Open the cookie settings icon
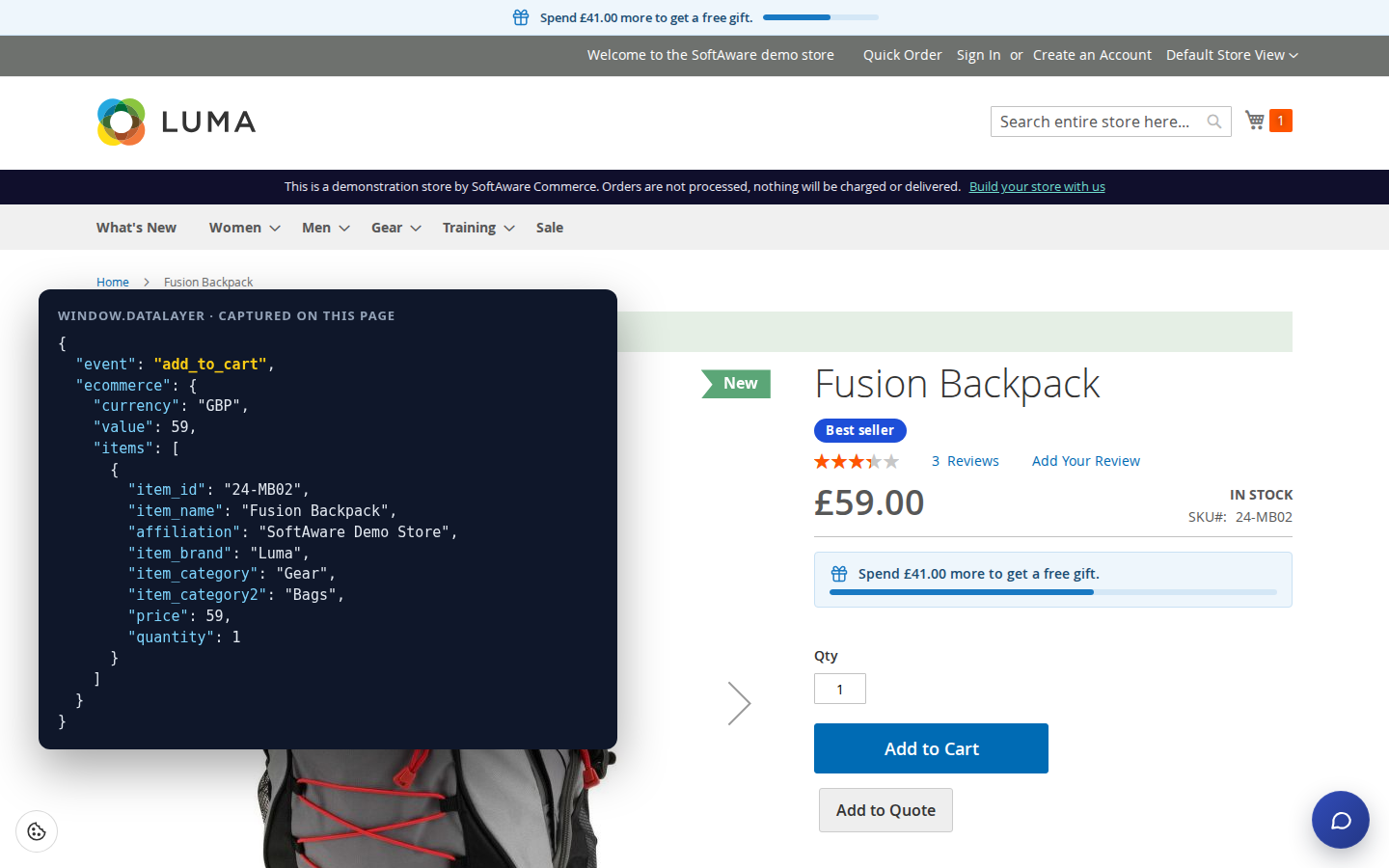The height and width of the screenshot is (868, 1389). (37, 831)
